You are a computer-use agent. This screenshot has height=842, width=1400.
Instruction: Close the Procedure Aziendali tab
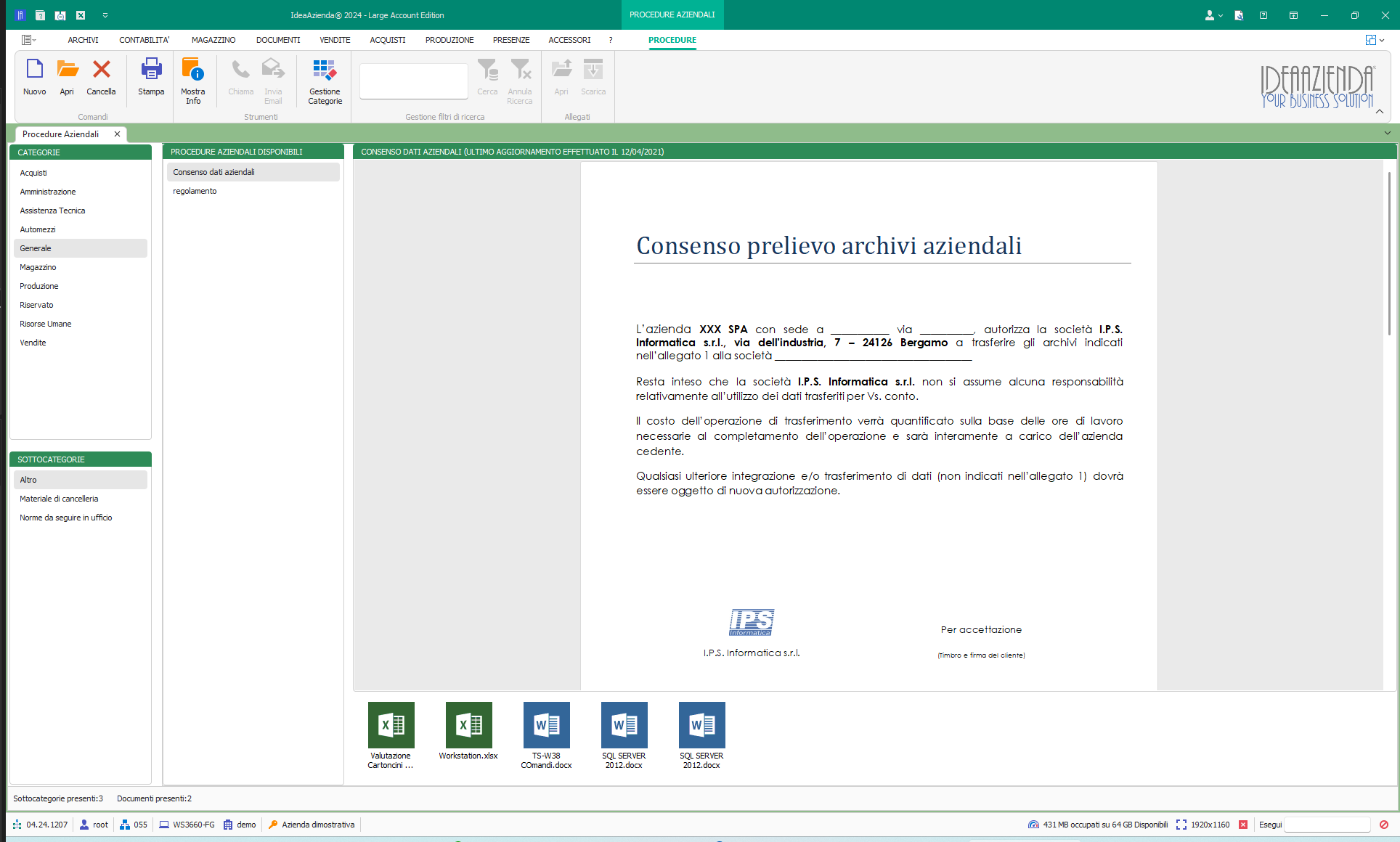117,134
